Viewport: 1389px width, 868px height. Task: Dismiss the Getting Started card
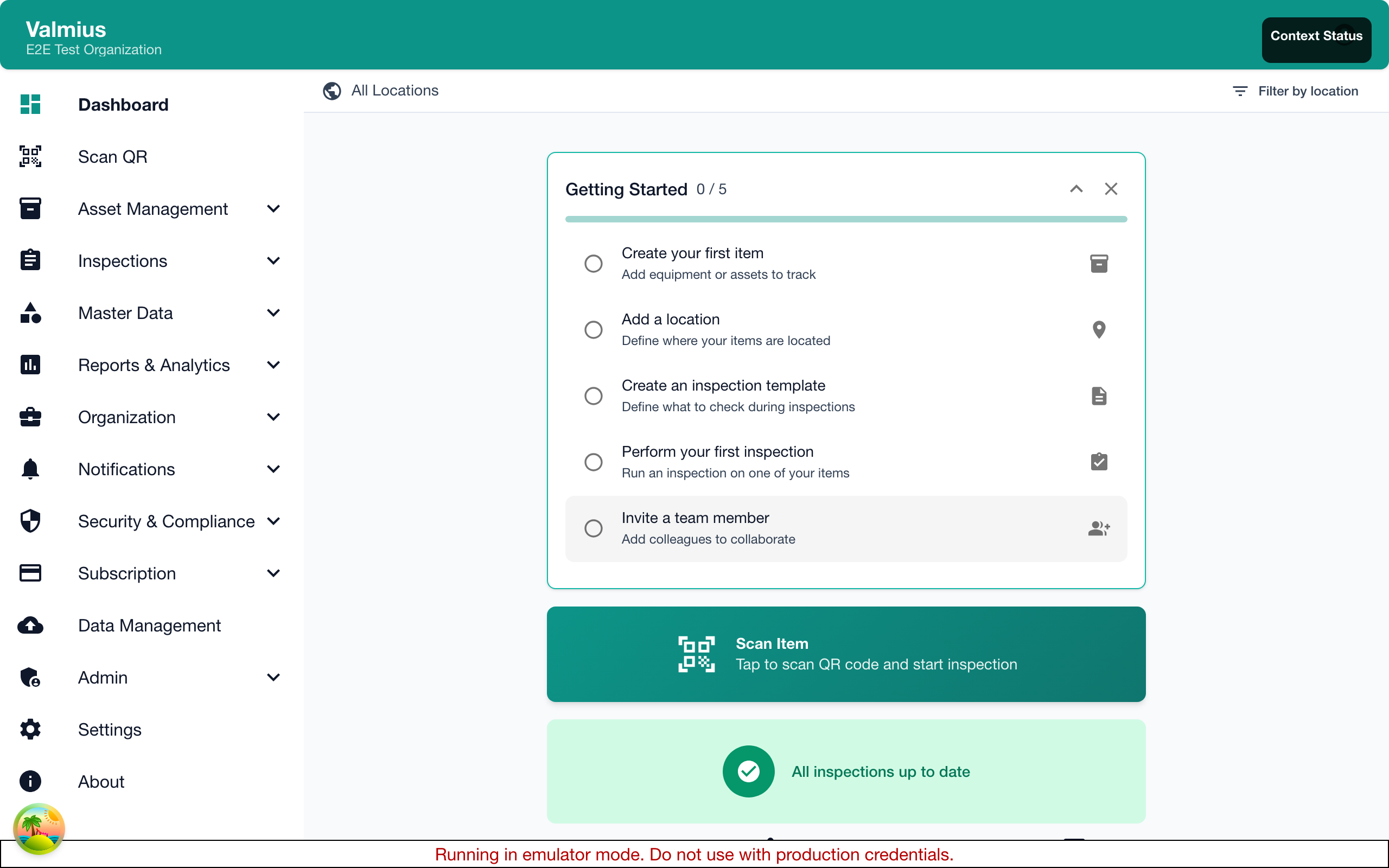(x=1112, y=188)
